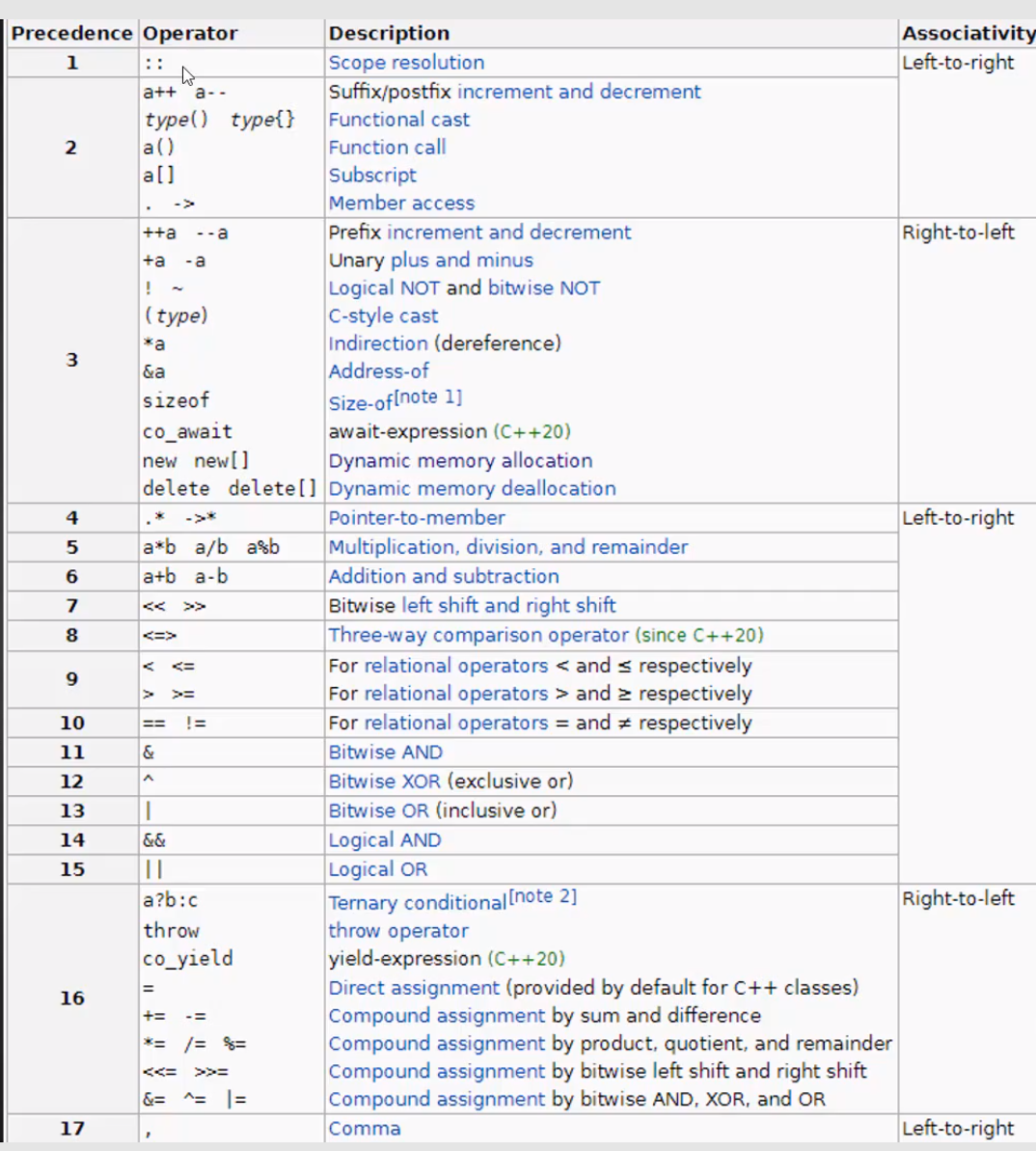Screen dimensions: 1036x1151
Task: Open Compound assignment link for product, quotient, remainder
Action: [x=437, y=1045]
